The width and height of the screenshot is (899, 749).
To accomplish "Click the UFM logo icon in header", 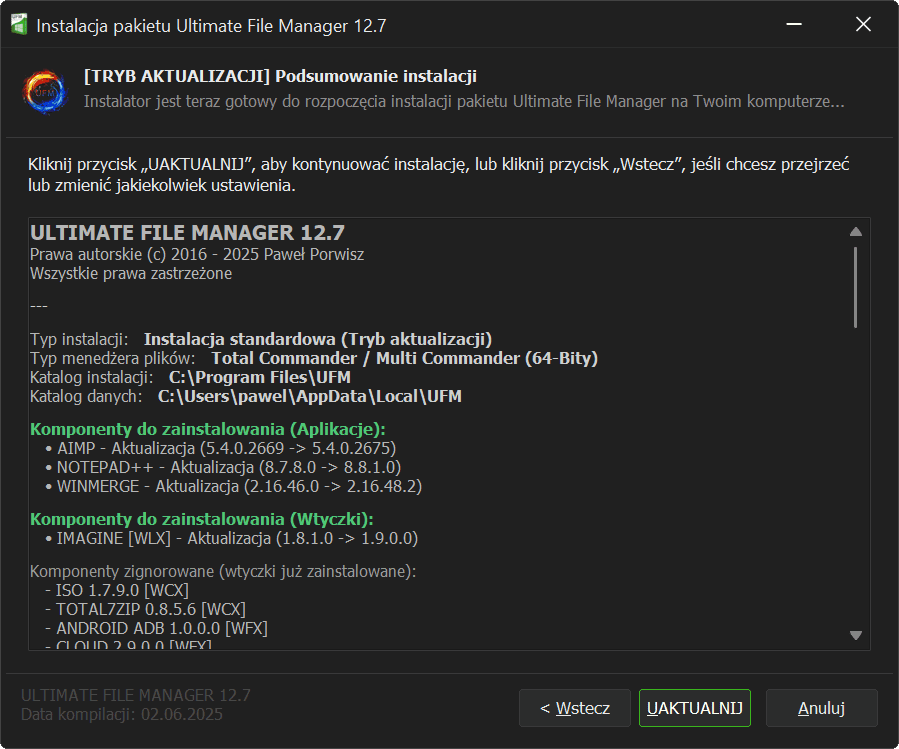I will pos(45,91).
